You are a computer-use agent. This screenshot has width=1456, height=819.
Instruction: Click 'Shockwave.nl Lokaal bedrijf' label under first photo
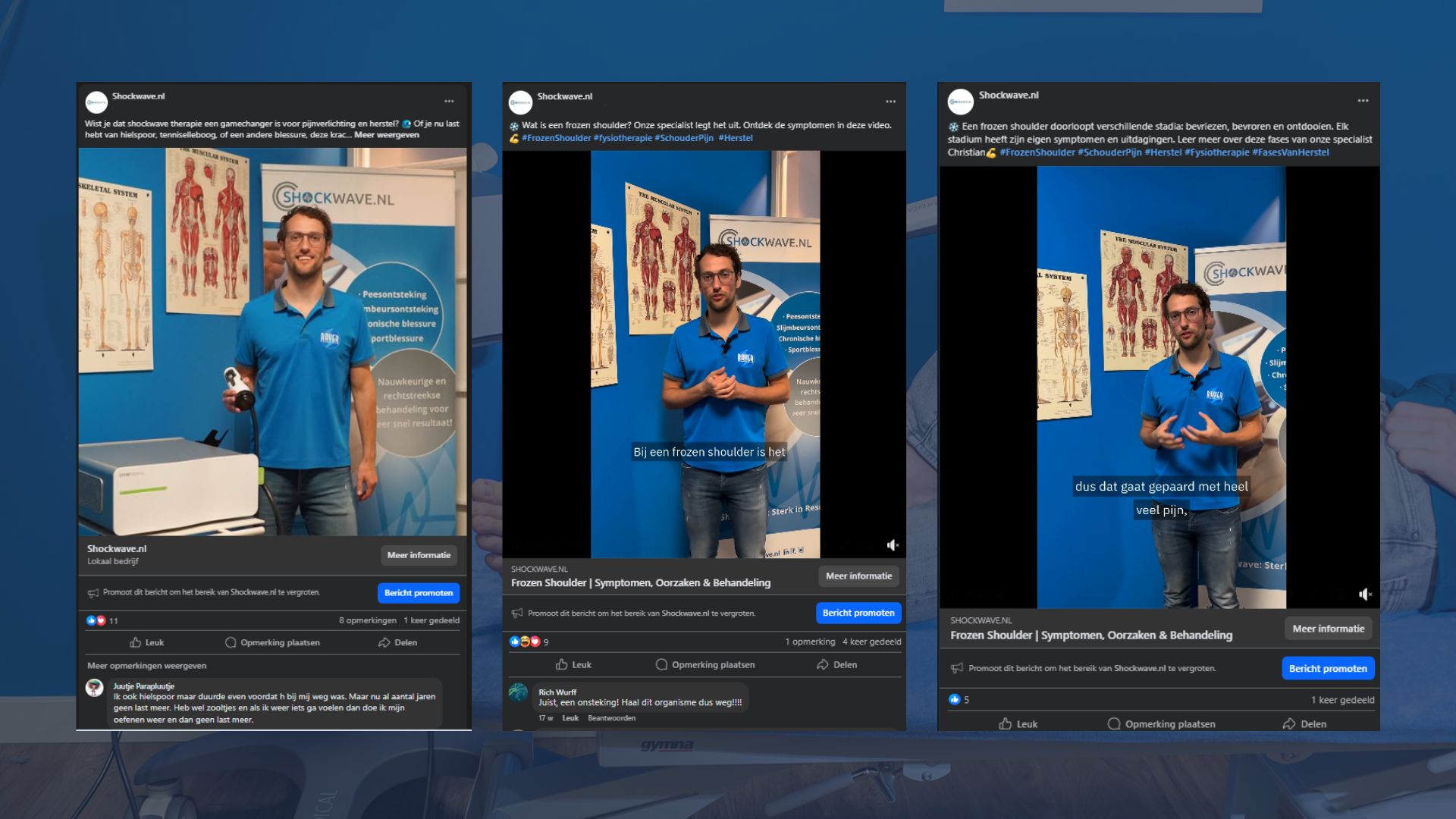117,554
